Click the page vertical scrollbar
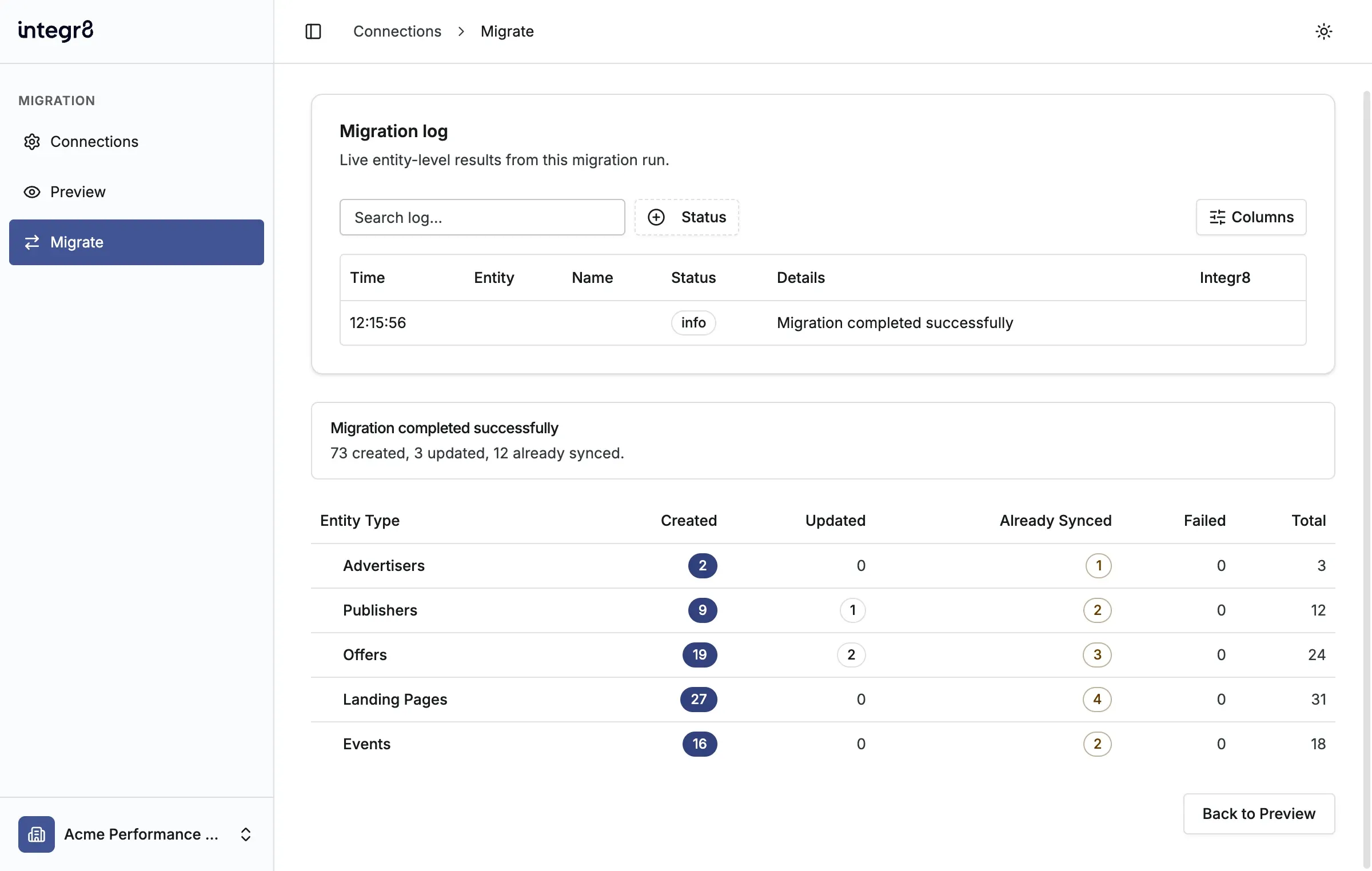This screenshot has width=1372, height=871. (1366, 480)
